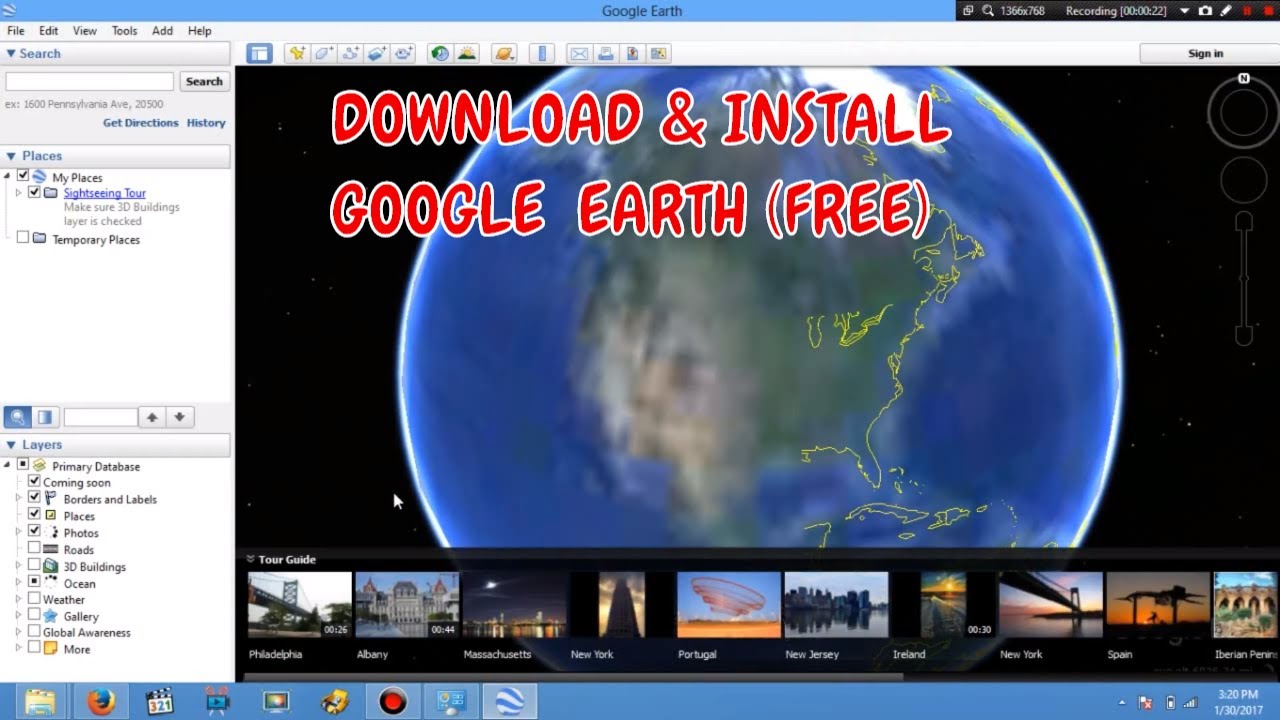This screenshot has height=720, width=1280.
Task: Click the Tour Guide horizontal scrollbar
Action: 573,677
